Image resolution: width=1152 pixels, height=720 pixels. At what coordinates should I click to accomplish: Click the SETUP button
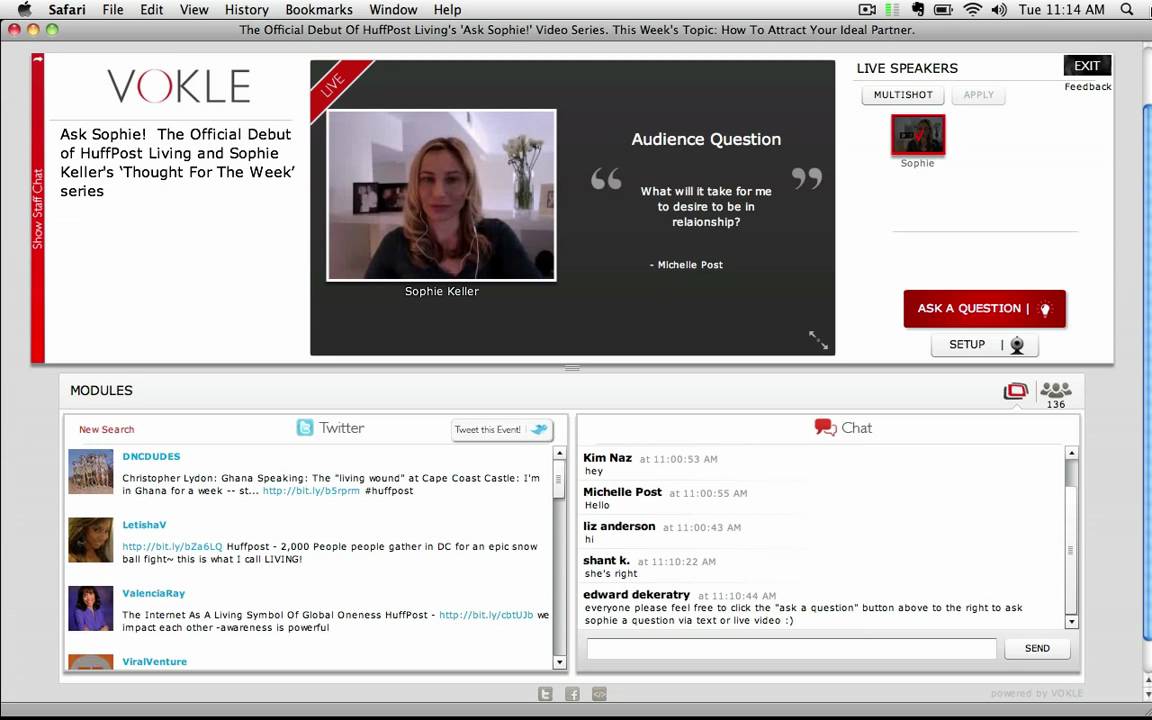point(984,345)
